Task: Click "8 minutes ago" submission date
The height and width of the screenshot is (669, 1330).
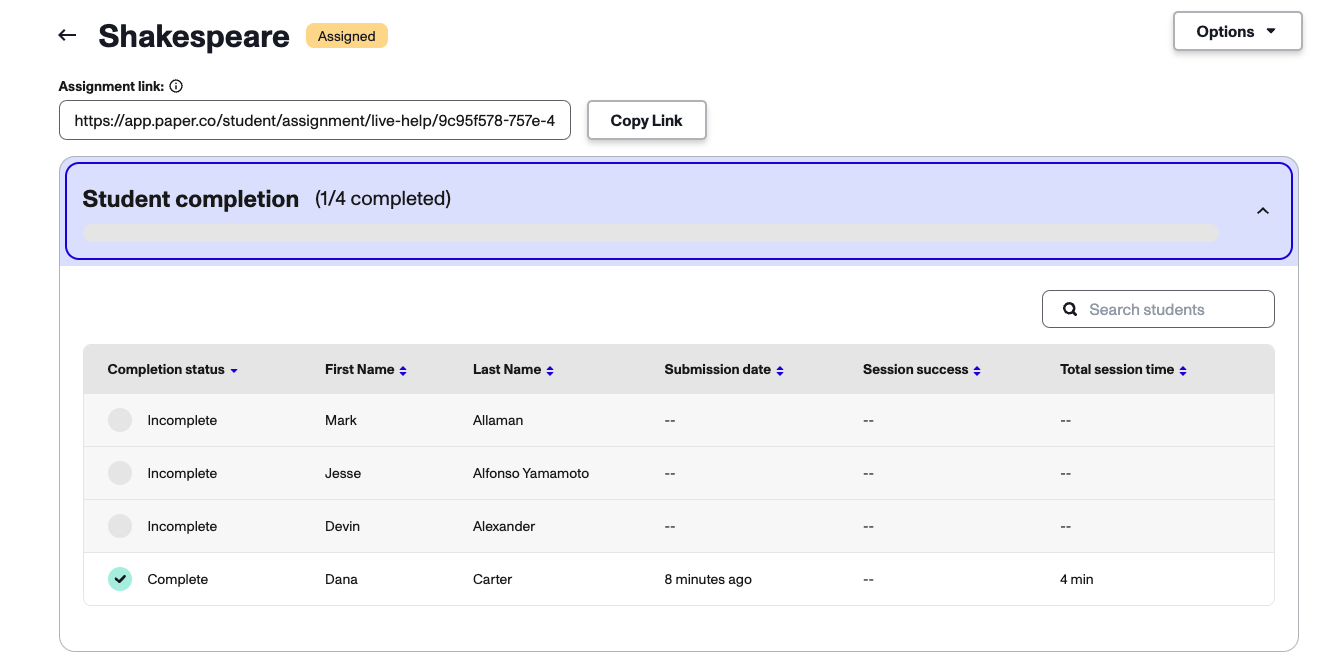Action: coord(708,579)
